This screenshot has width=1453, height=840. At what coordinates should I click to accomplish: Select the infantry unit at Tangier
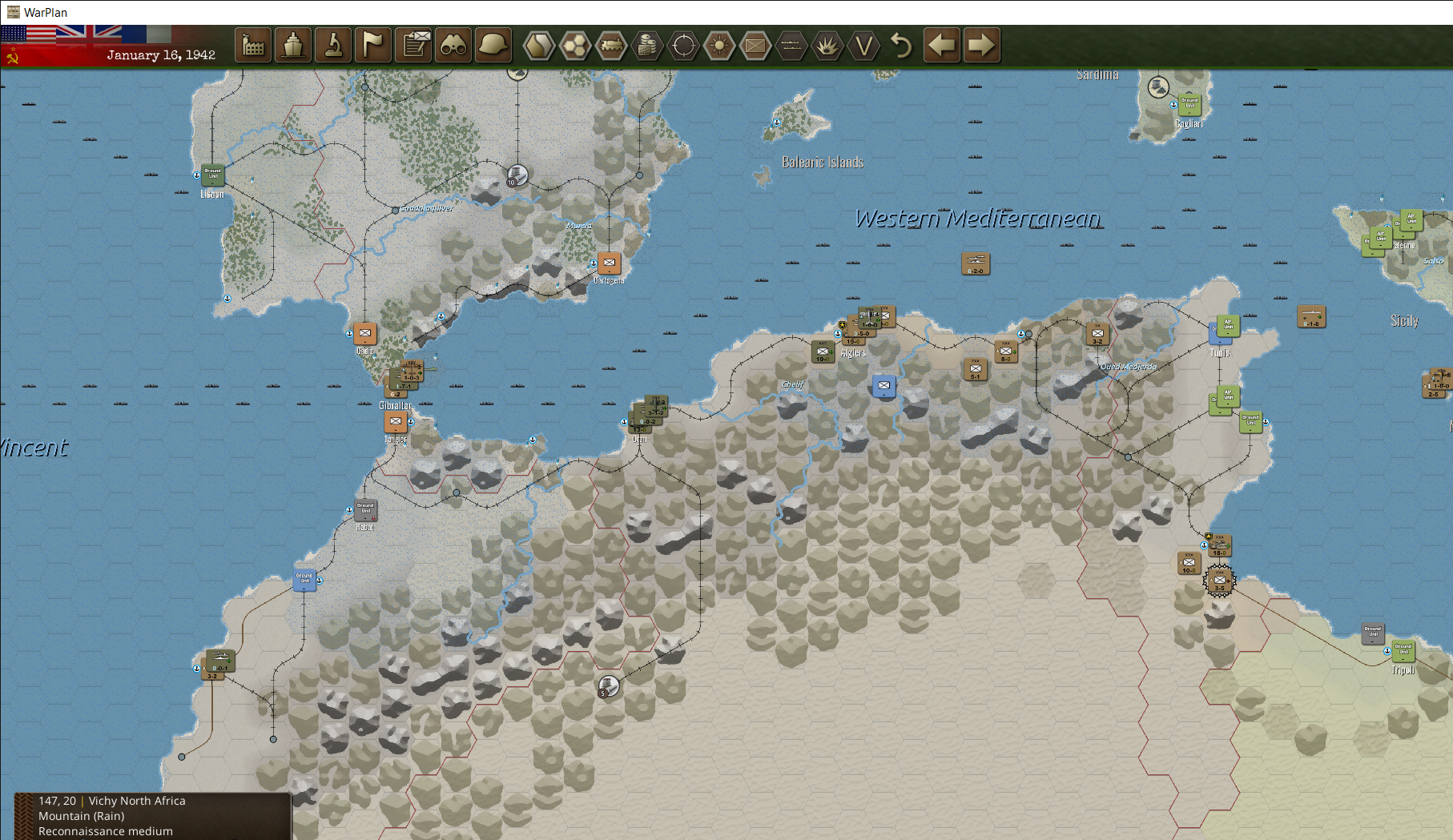396,422
